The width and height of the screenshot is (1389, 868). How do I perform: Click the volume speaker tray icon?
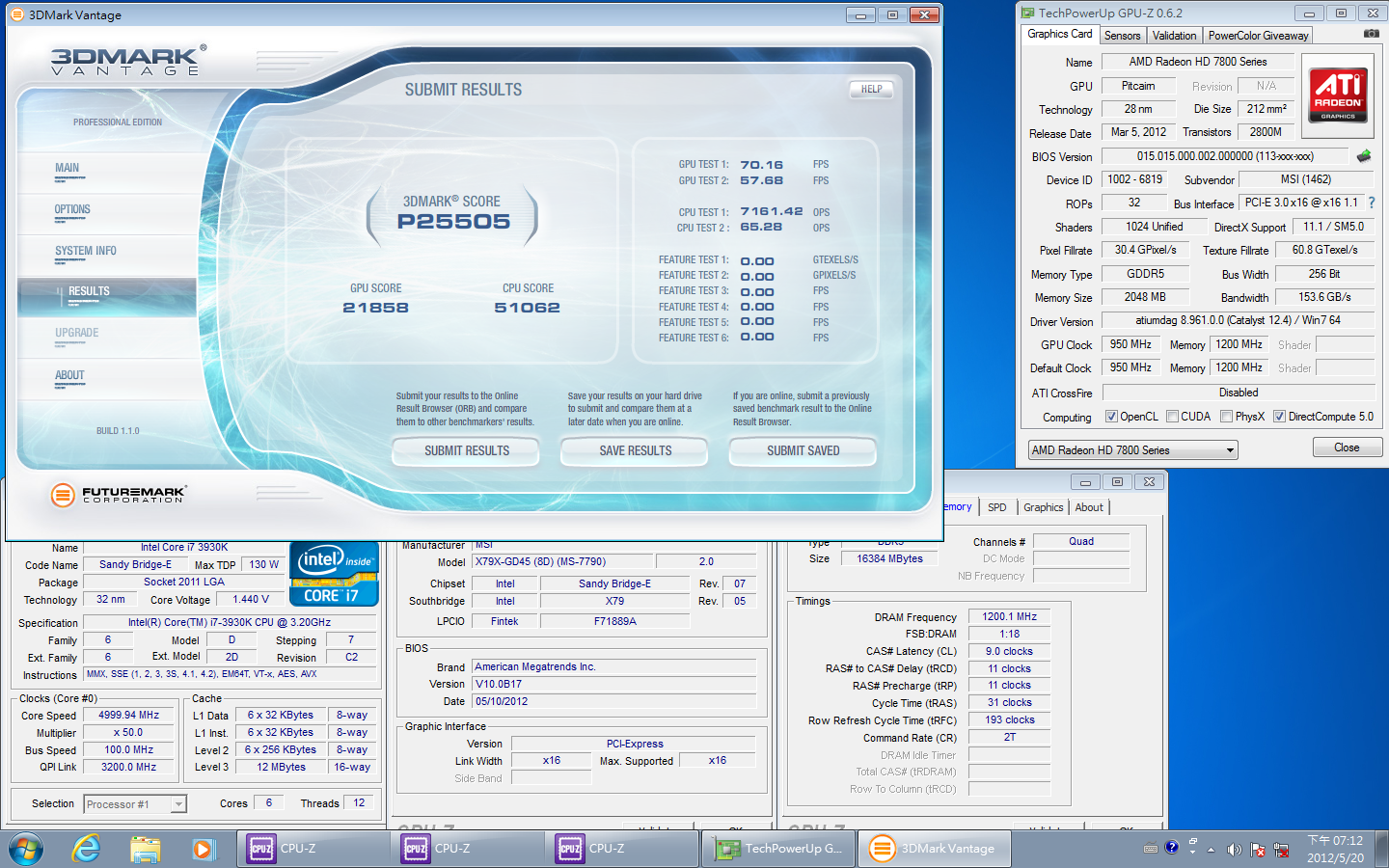tap(1234, 850)
